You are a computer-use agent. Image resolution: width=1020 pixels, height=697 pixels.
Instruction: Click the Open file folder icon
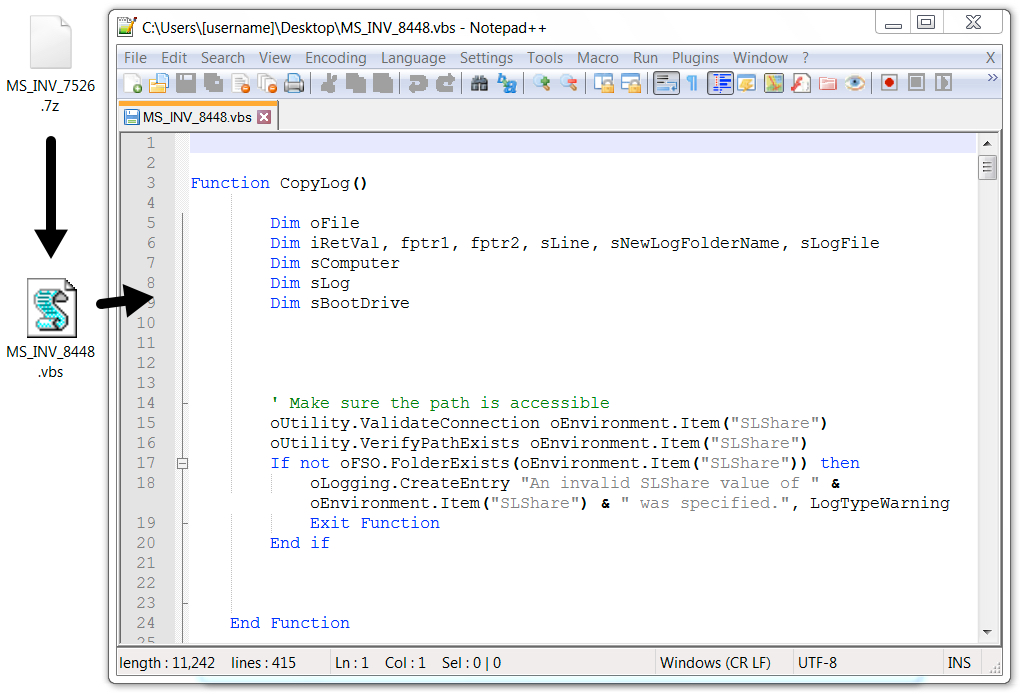(159, 83)
